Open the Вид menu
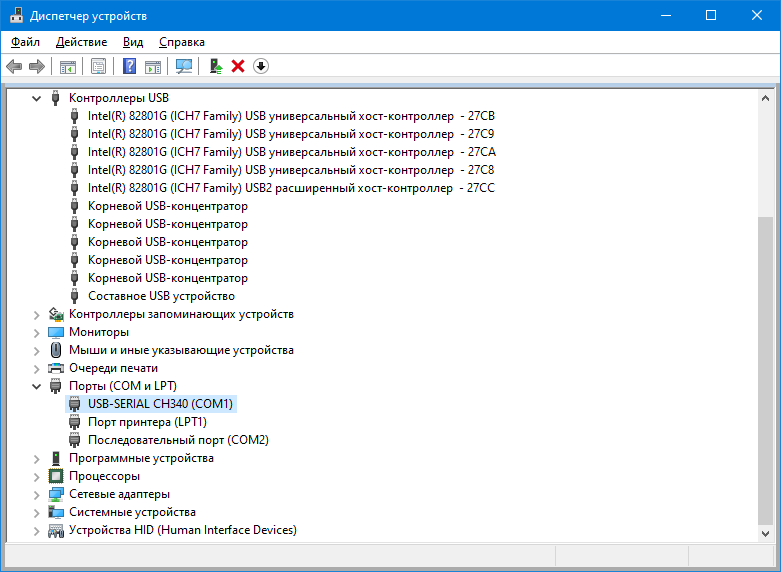The height and width of the screenshot is (572, 781). pos(133,42)
